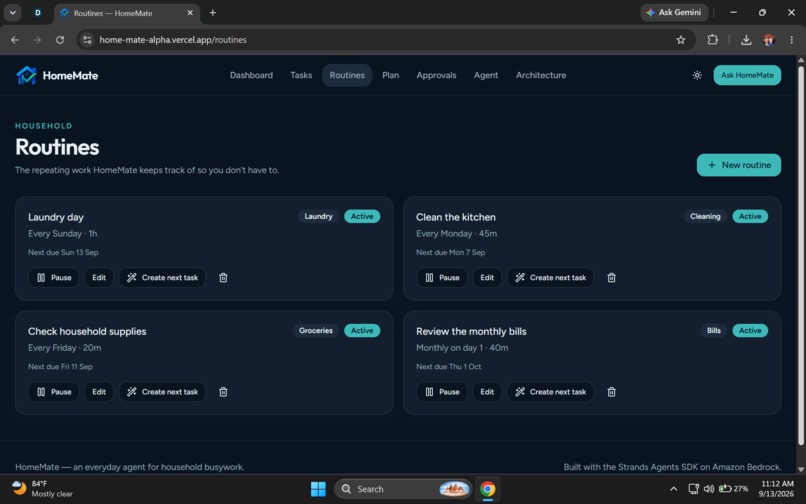Click the Groceries category tag

coord(316,331)
